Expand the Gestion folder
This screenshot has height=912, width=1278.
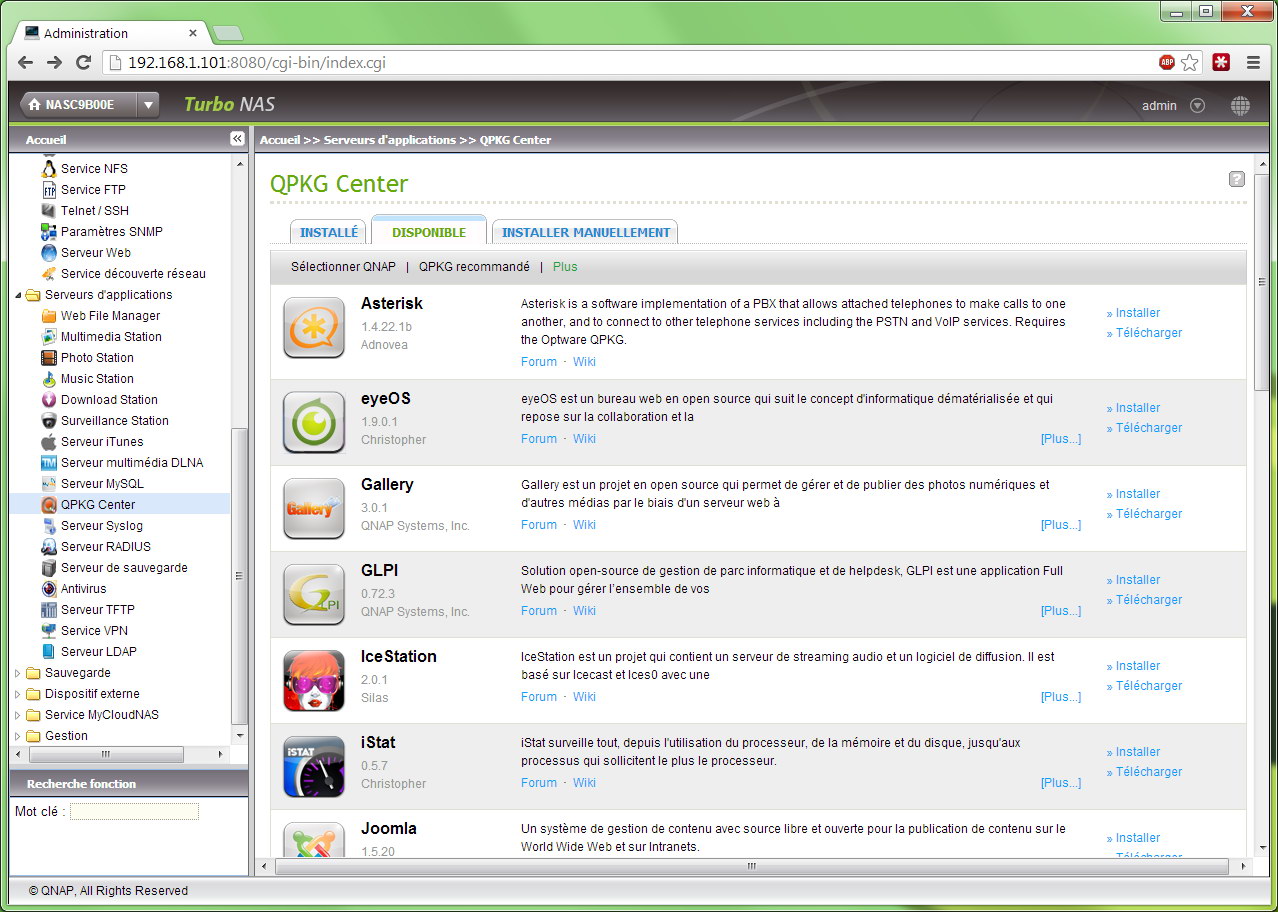(17, 736)
